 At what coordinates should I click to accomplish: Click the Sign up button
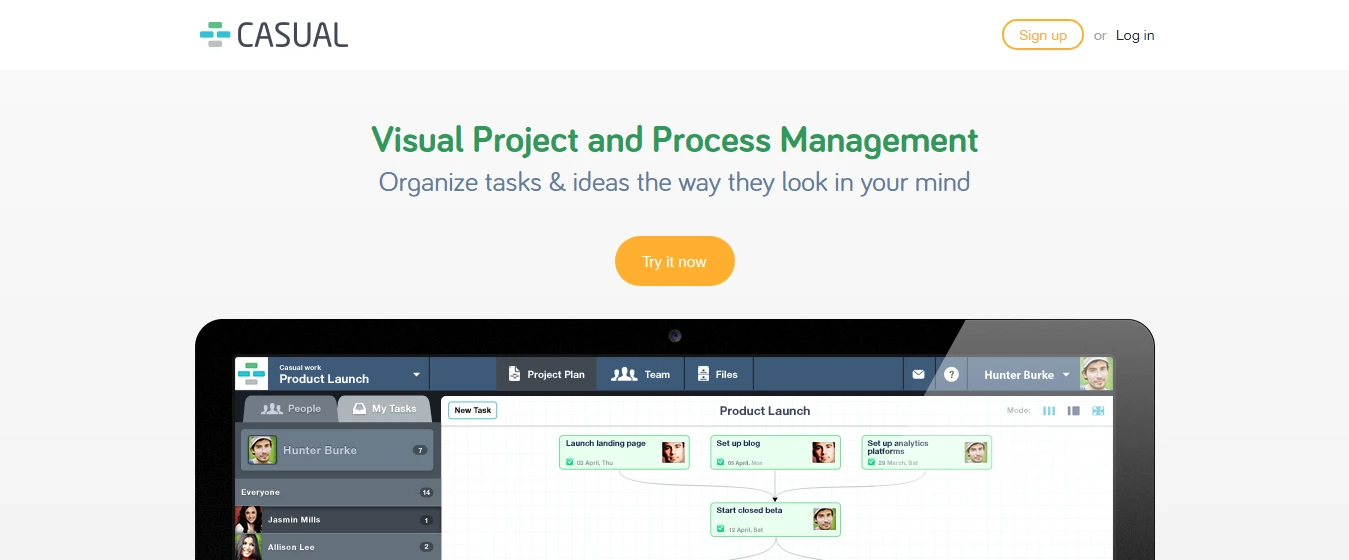pyautogui.click(x=1042, y=35)
